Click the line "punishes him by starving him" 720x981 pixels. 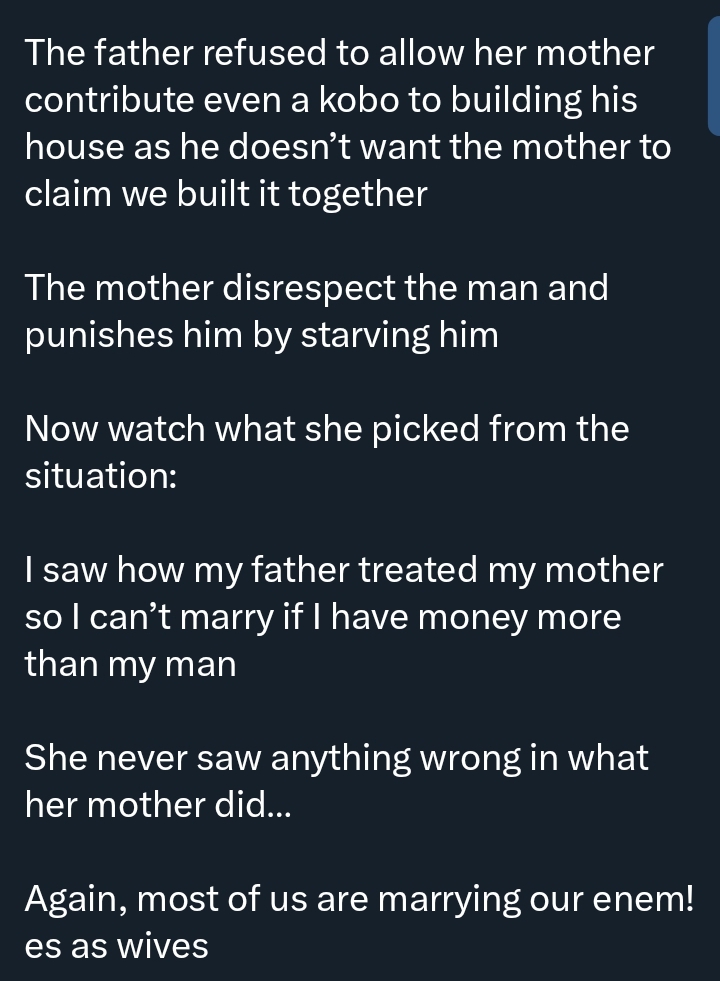(x=262, y=335)
